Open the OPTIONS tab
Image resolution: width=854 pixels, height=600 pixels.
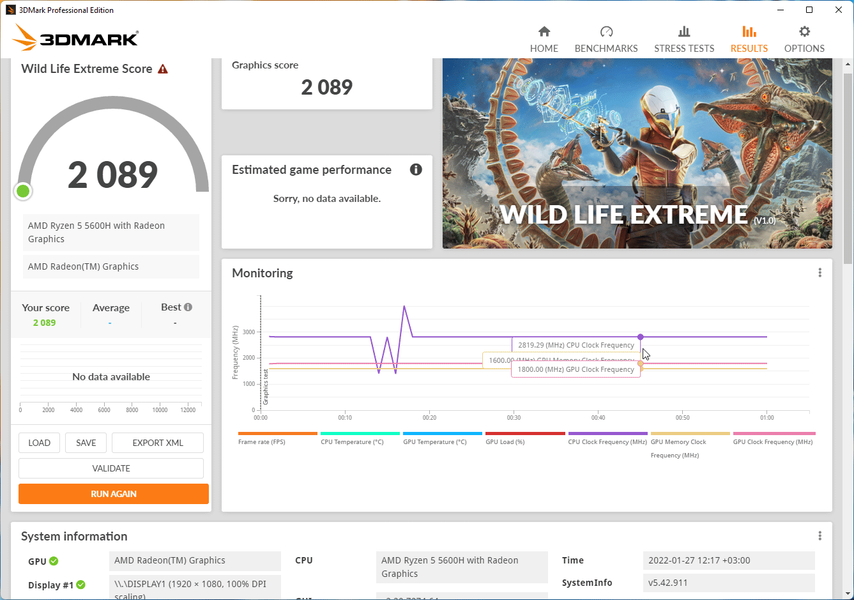coord(804,39)
